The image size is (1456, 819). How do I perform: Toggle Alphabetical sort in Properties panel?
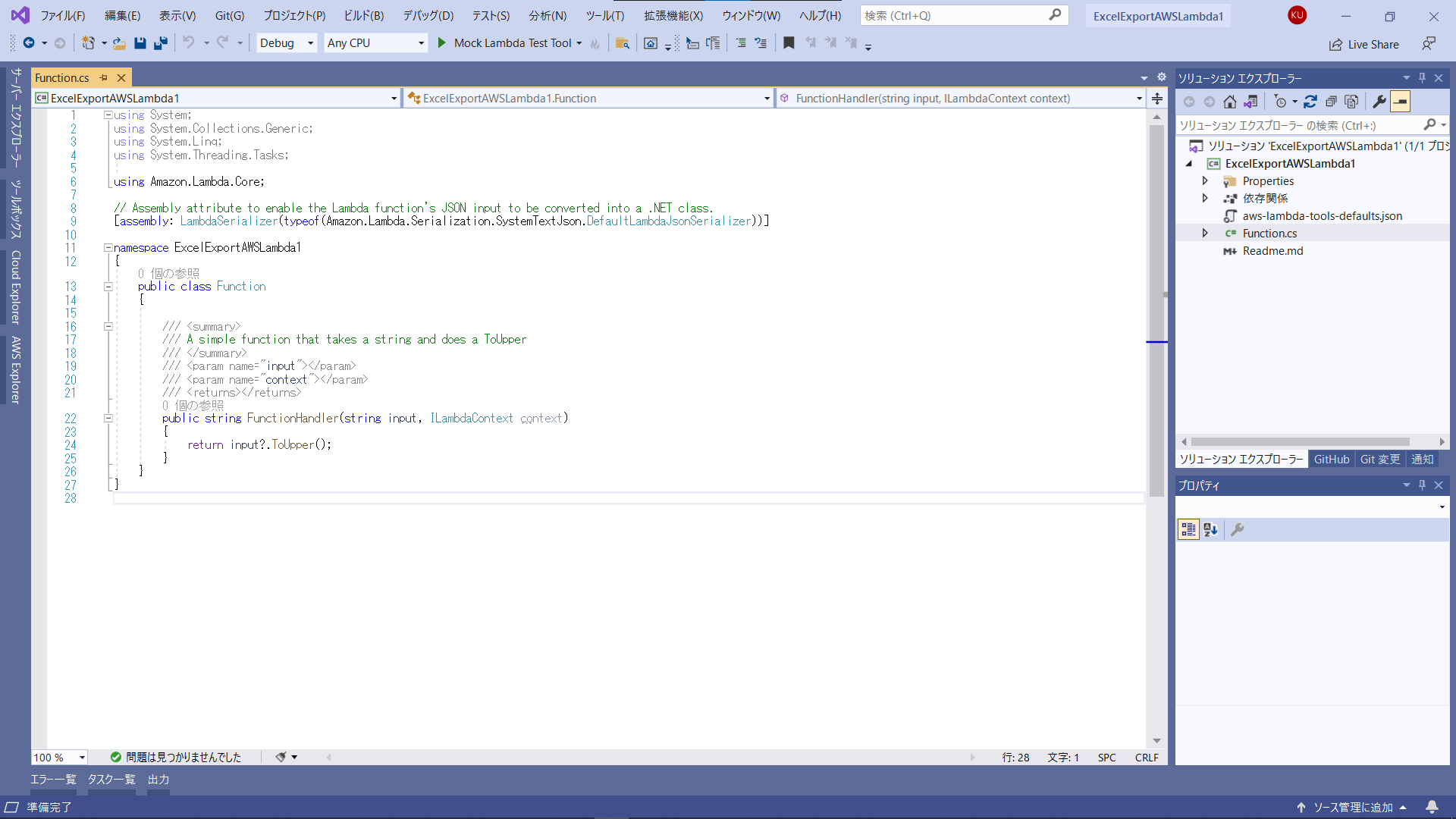click(x=1210, y=530)
